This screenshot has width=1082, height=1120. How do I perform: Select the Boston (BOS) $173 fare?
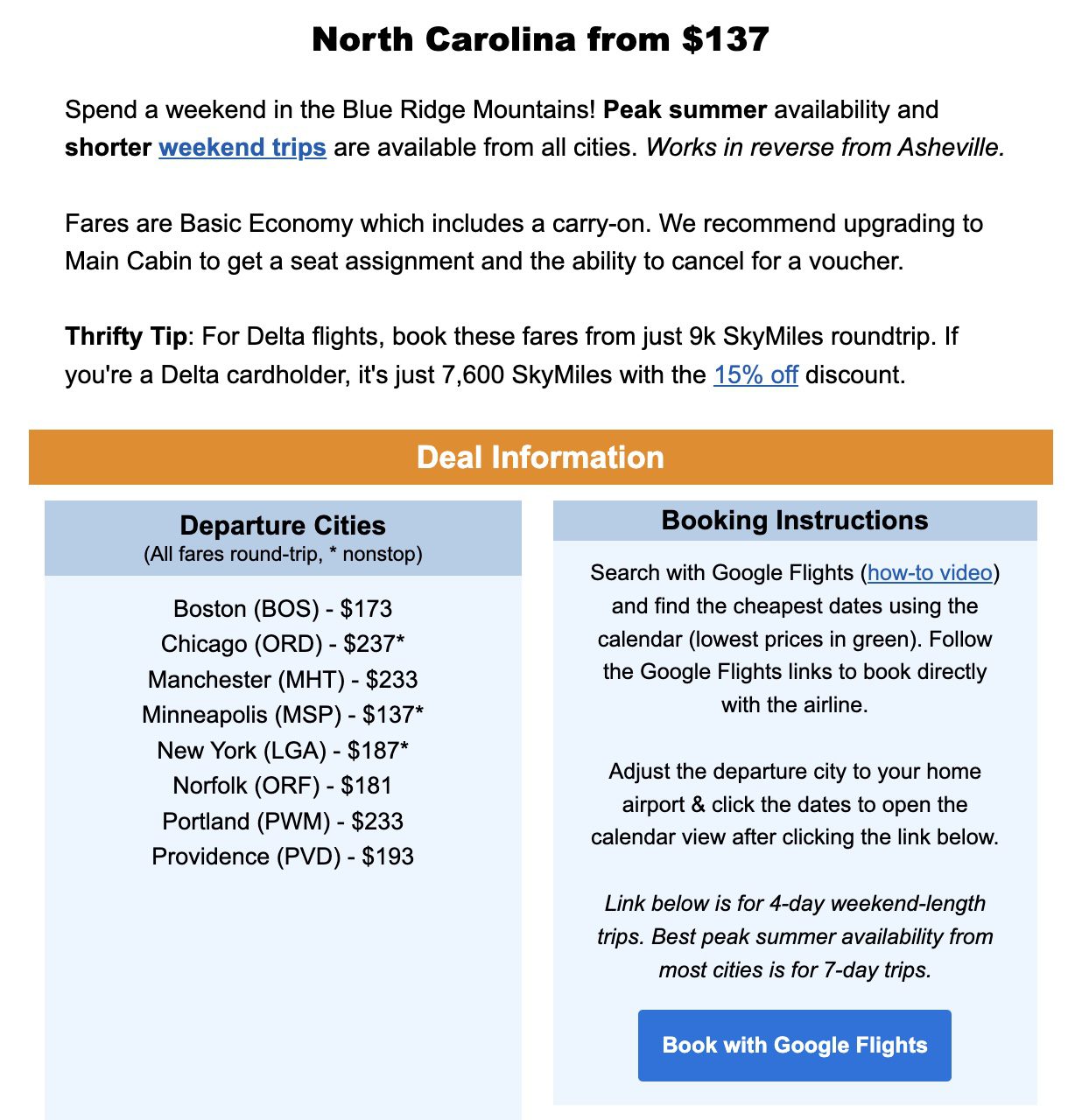pyautogui.click(x=283, y=609)
